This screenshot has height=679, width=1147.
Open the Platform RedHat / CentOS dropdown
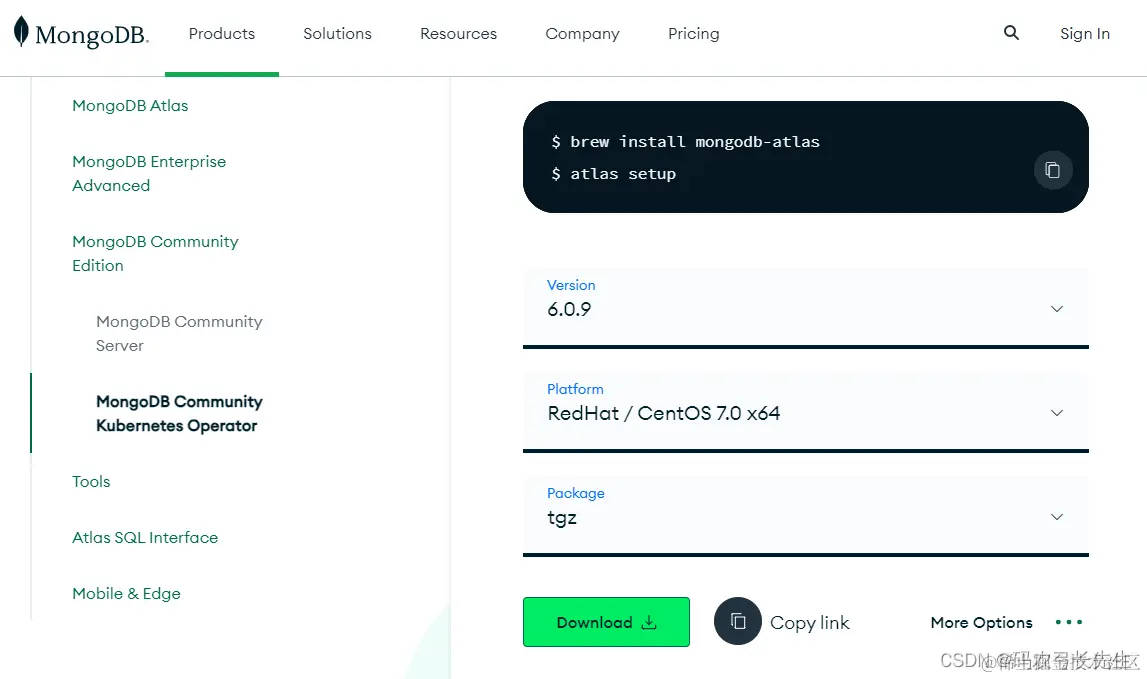coord(805,412)
